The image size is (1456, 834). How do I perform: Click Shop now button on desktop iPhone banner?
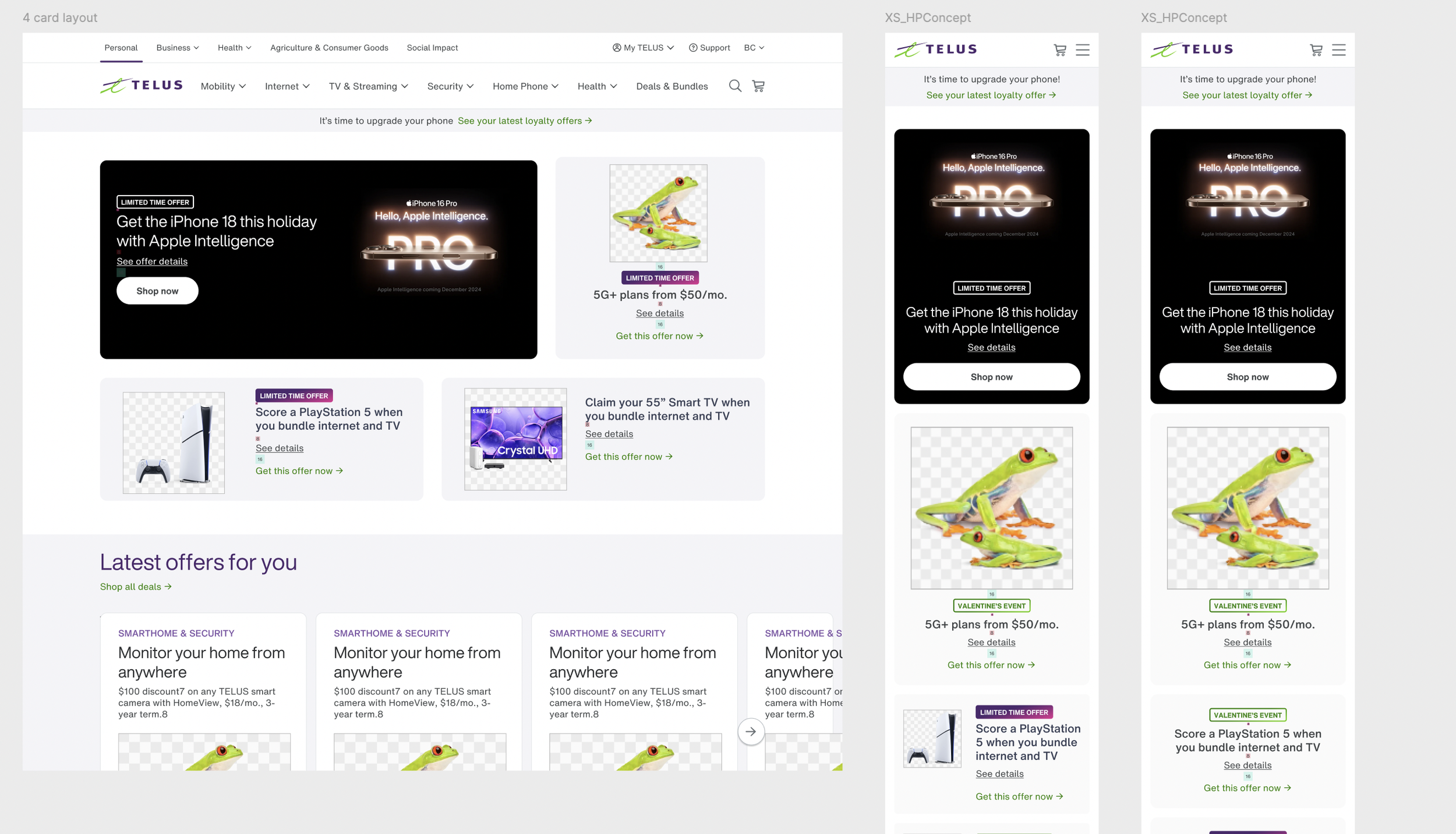coord(157,291)
